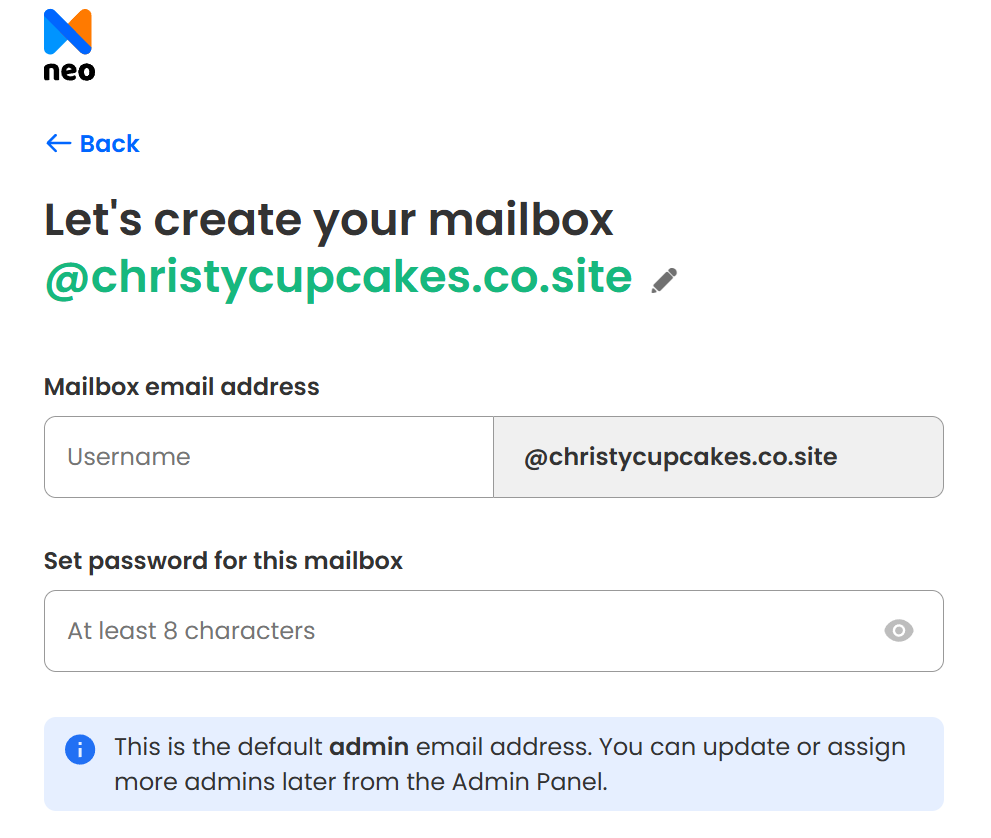
Task: Select the green @christycupcakes.co.site domain heading
Action: (x=335, y=277)
